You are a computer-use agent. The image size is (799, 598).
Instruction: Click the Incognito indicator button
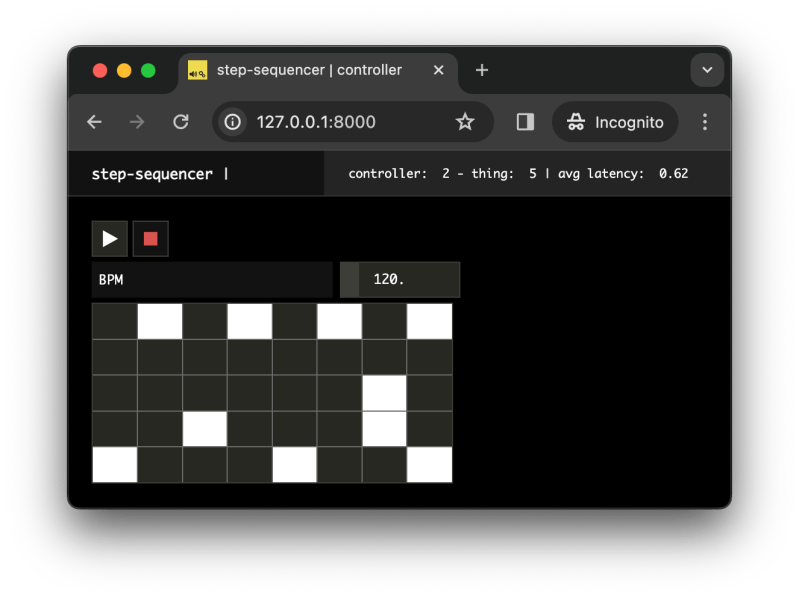(x=615, y=122)
